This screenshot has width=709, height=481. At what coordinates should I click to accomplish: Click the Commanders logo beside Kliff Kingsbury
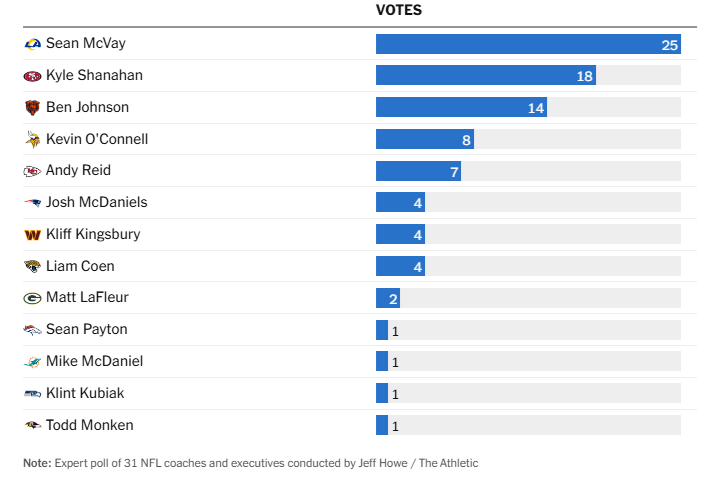tap(32, 235)
